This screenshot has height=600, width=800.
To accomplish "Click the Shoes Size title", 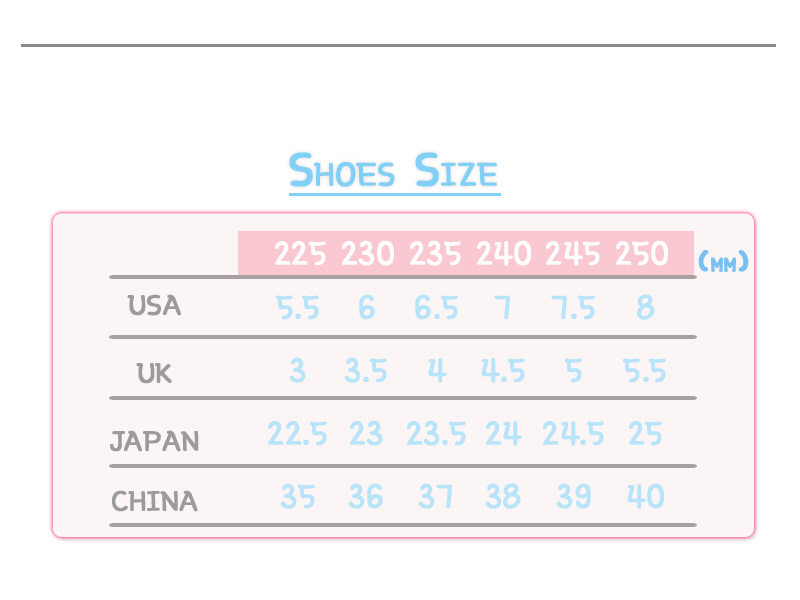I will tap(393, 172).
